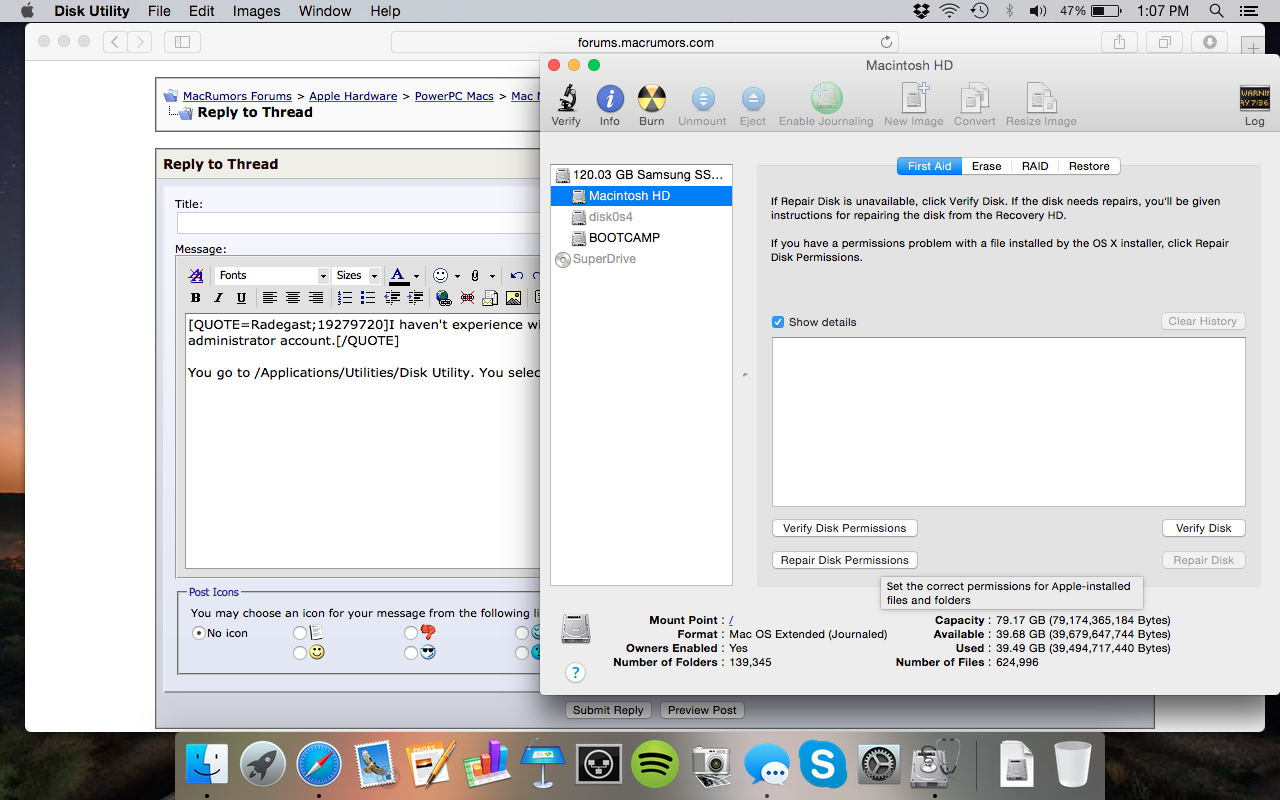Select the sunglasses cool post icon radio
The height and width of the screenshot is (800, 1280).
click(x=411, y=653)
